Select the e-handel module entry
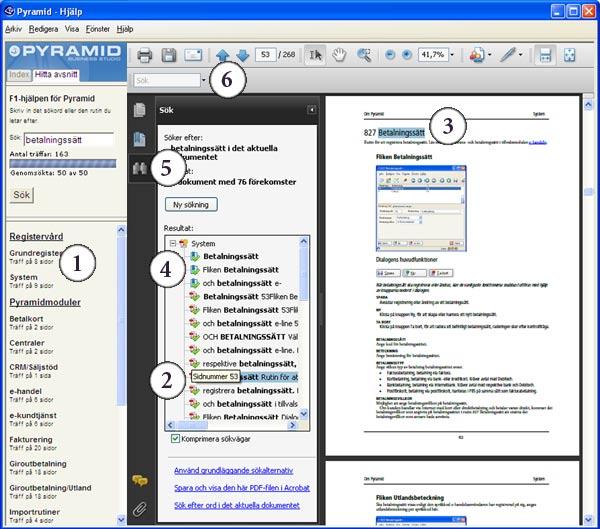This screenshot has width=600, height=529. [25, 391]
